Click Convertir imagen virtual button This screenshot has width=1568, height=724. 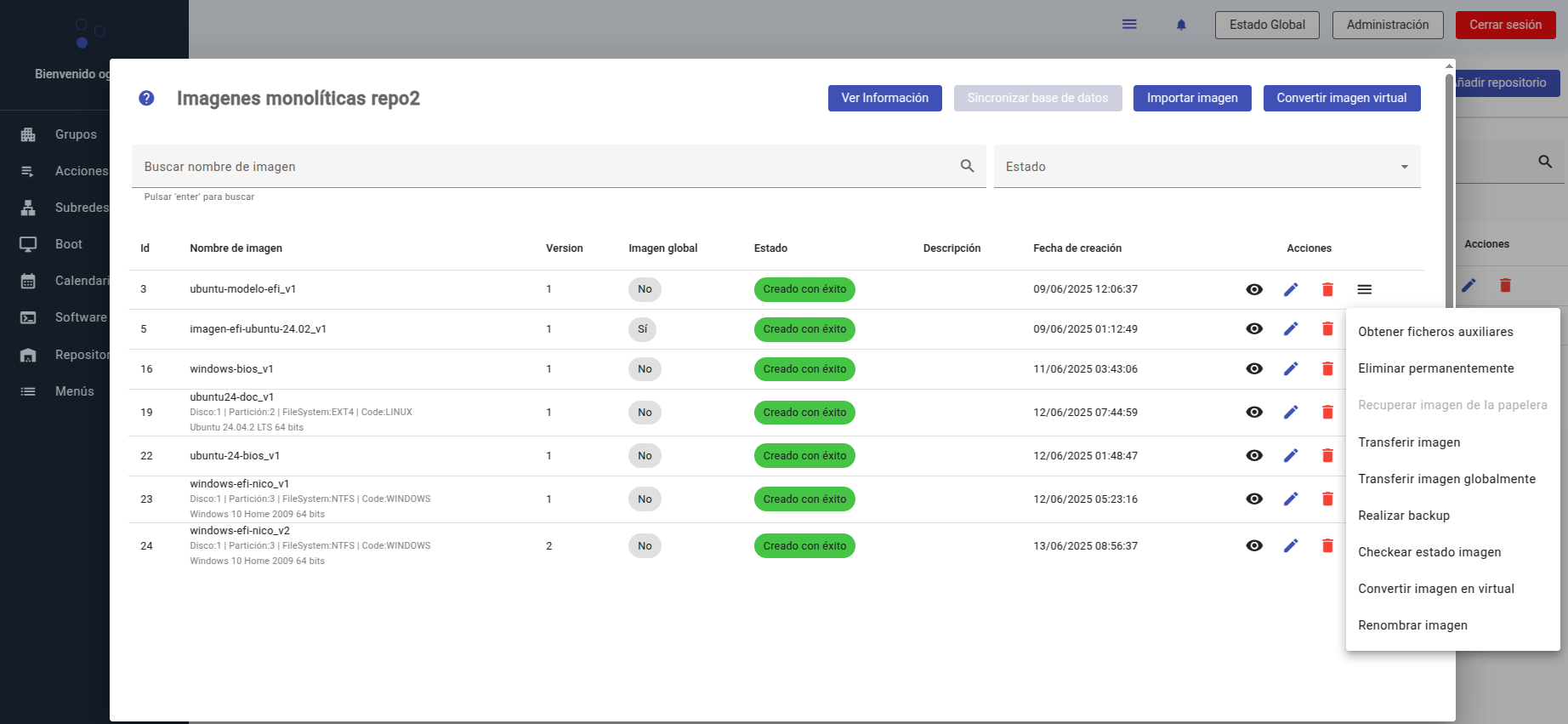click(1341, 98)
